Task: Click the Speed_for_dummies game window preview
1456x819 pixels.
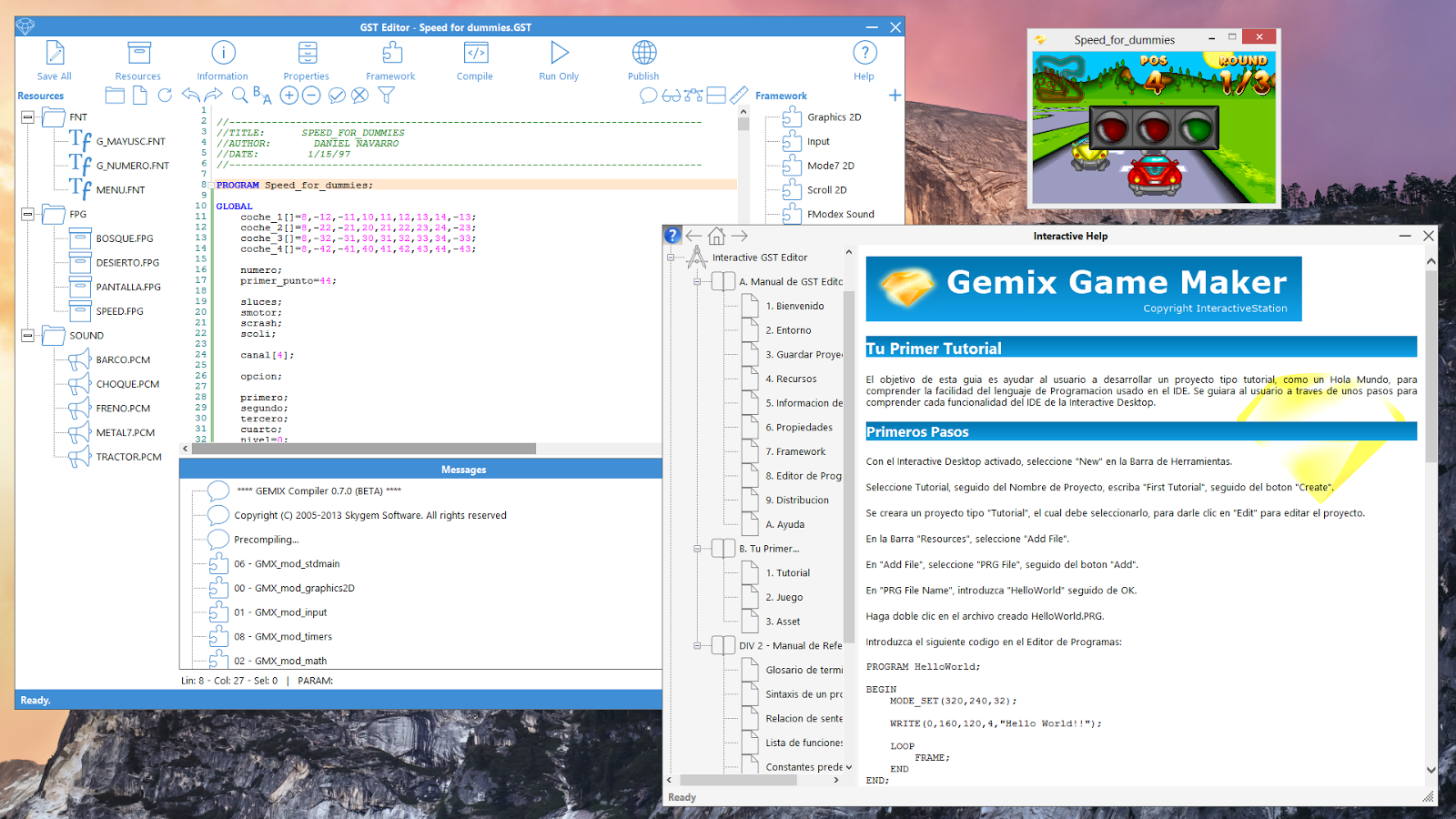Action: click(x=1154, y=127)
